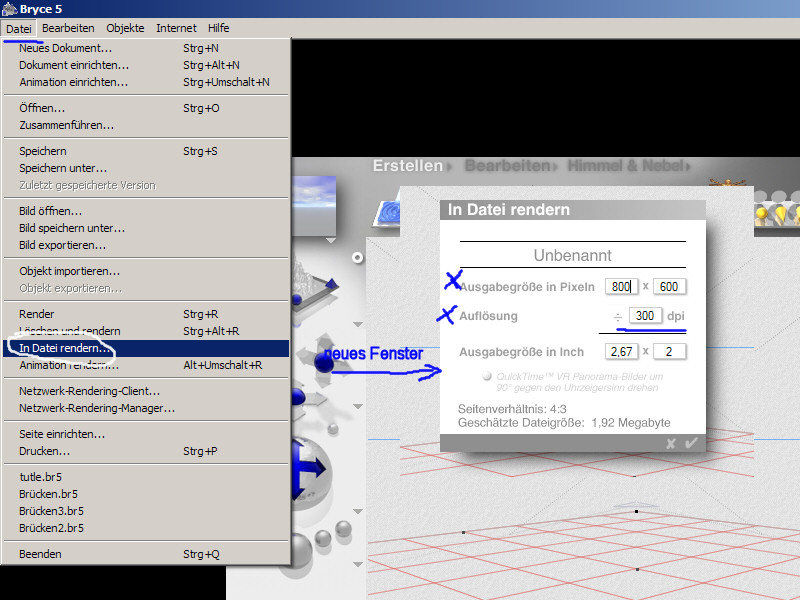Open the triangle menu beside the trackball sphere
This screenshot has height=600, width=800.
[358, 511]
